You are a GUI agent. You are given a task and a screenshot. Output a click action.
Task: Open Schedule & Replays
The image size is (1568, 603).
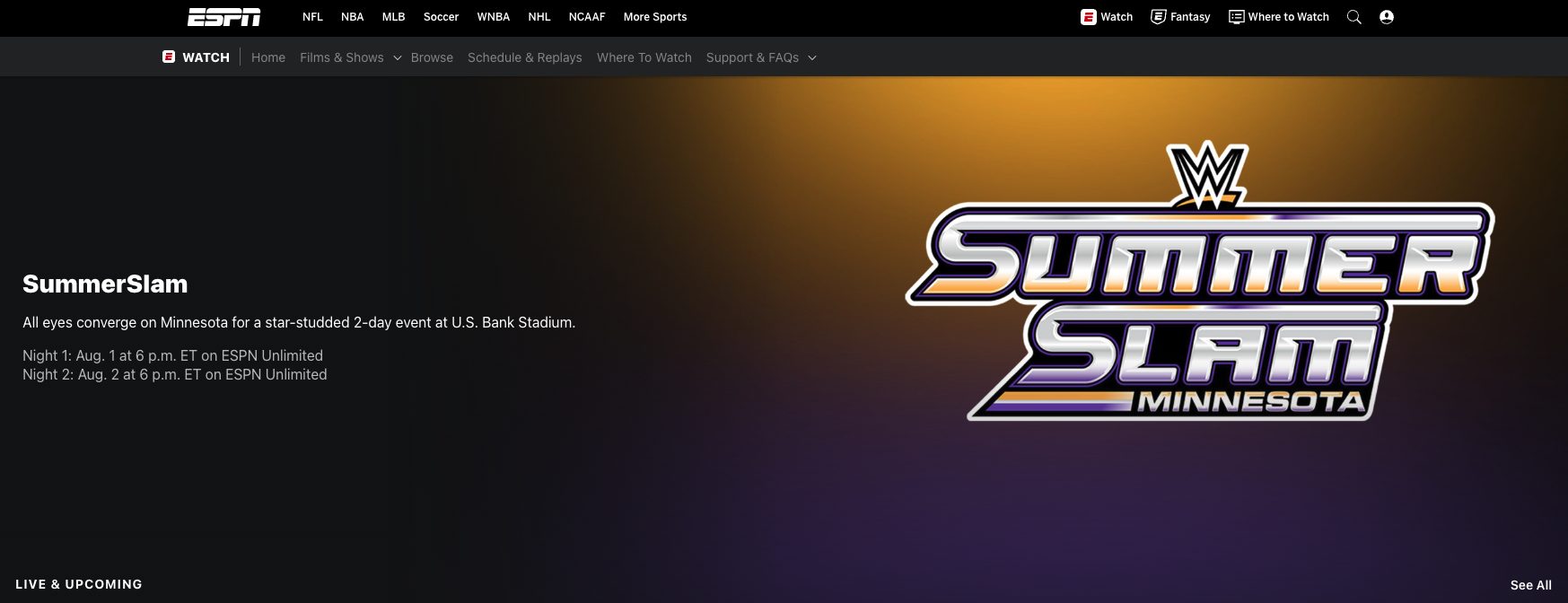[524, 57]
